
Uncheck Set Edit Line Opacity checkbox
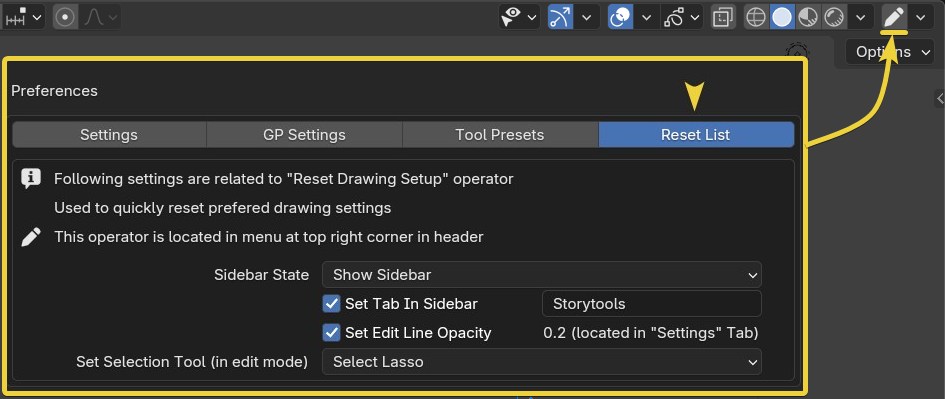tap(331, 333)
